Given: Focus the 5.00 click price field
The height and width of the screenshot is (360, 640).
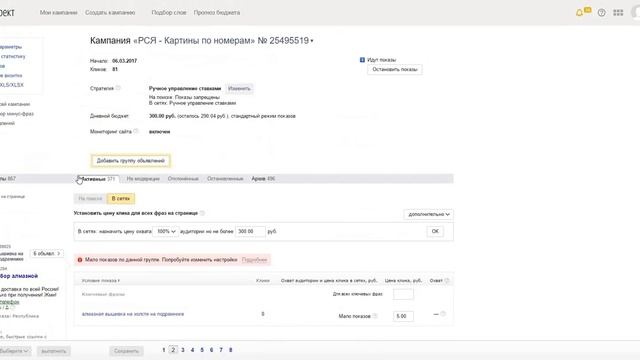Looking at the screenshot, I should pos(403,316).
